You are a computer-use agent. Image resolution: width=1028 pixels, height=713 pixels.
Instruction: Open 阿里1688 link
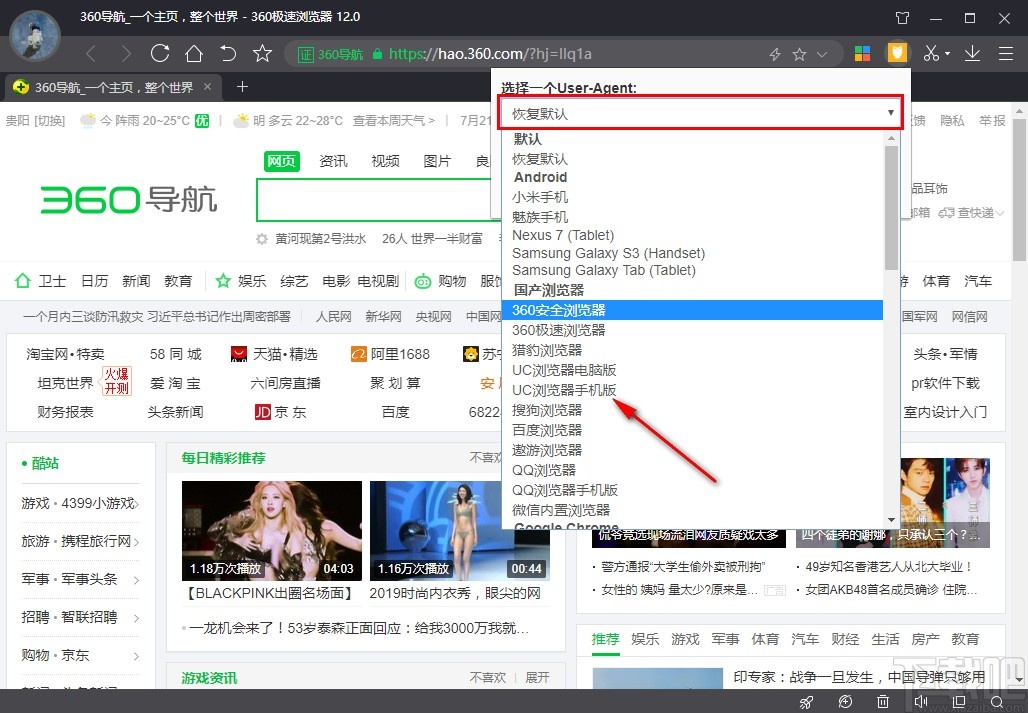click(391, 354)
